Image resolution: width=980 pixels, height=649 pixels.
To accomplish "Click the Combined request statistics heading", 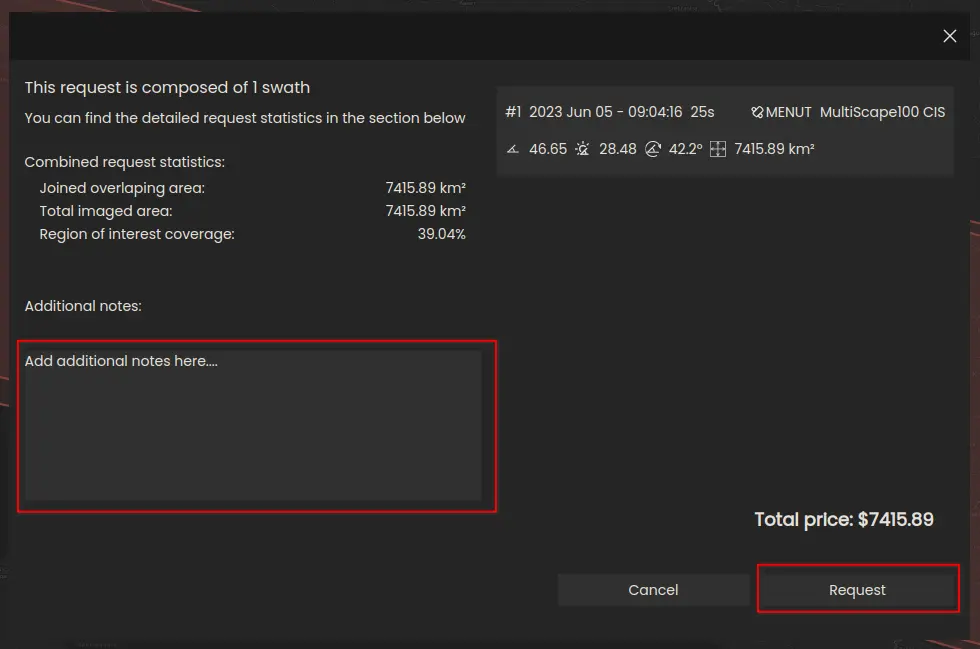I will 125,162.
